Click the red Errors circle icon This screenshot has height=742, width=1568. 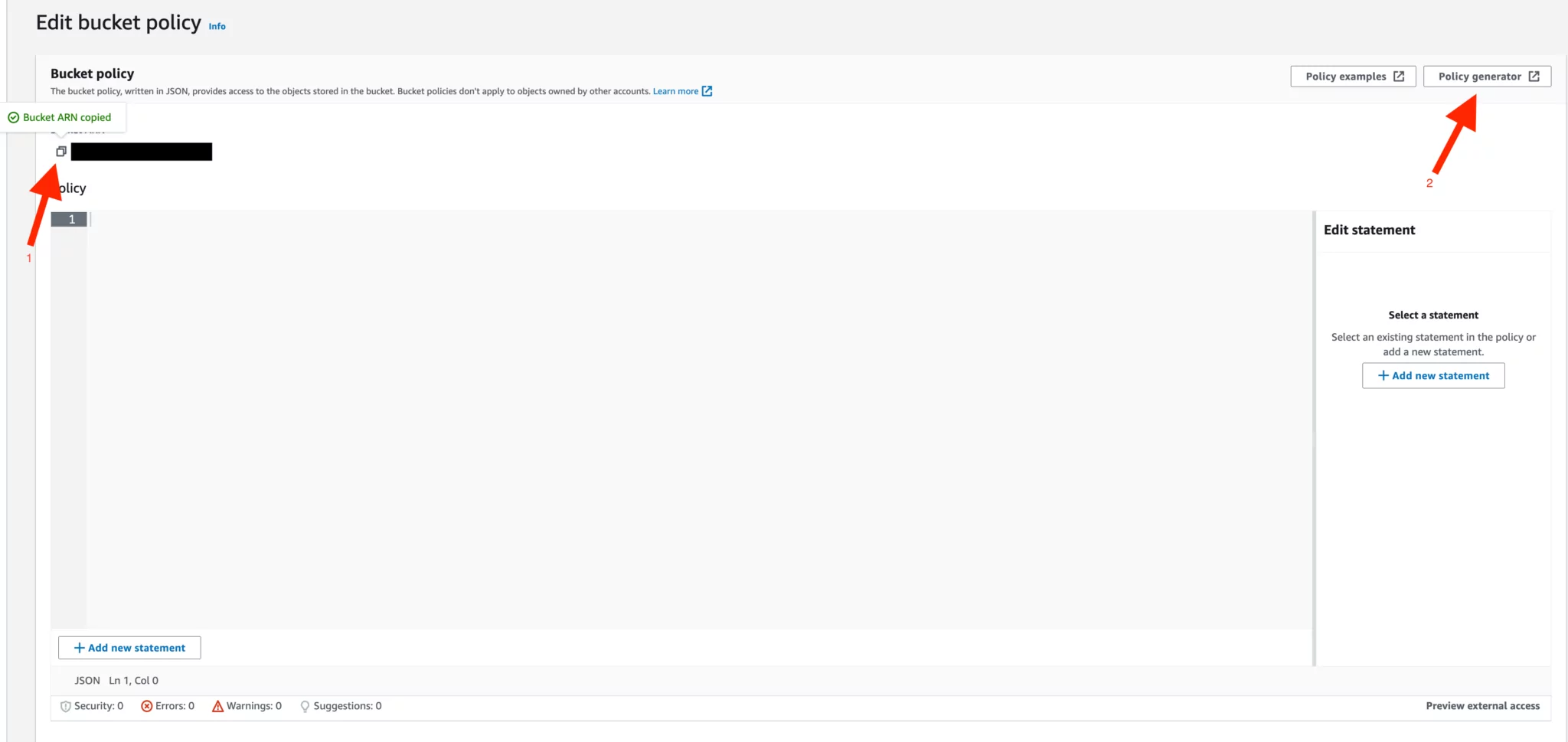(x=146, y=706)
